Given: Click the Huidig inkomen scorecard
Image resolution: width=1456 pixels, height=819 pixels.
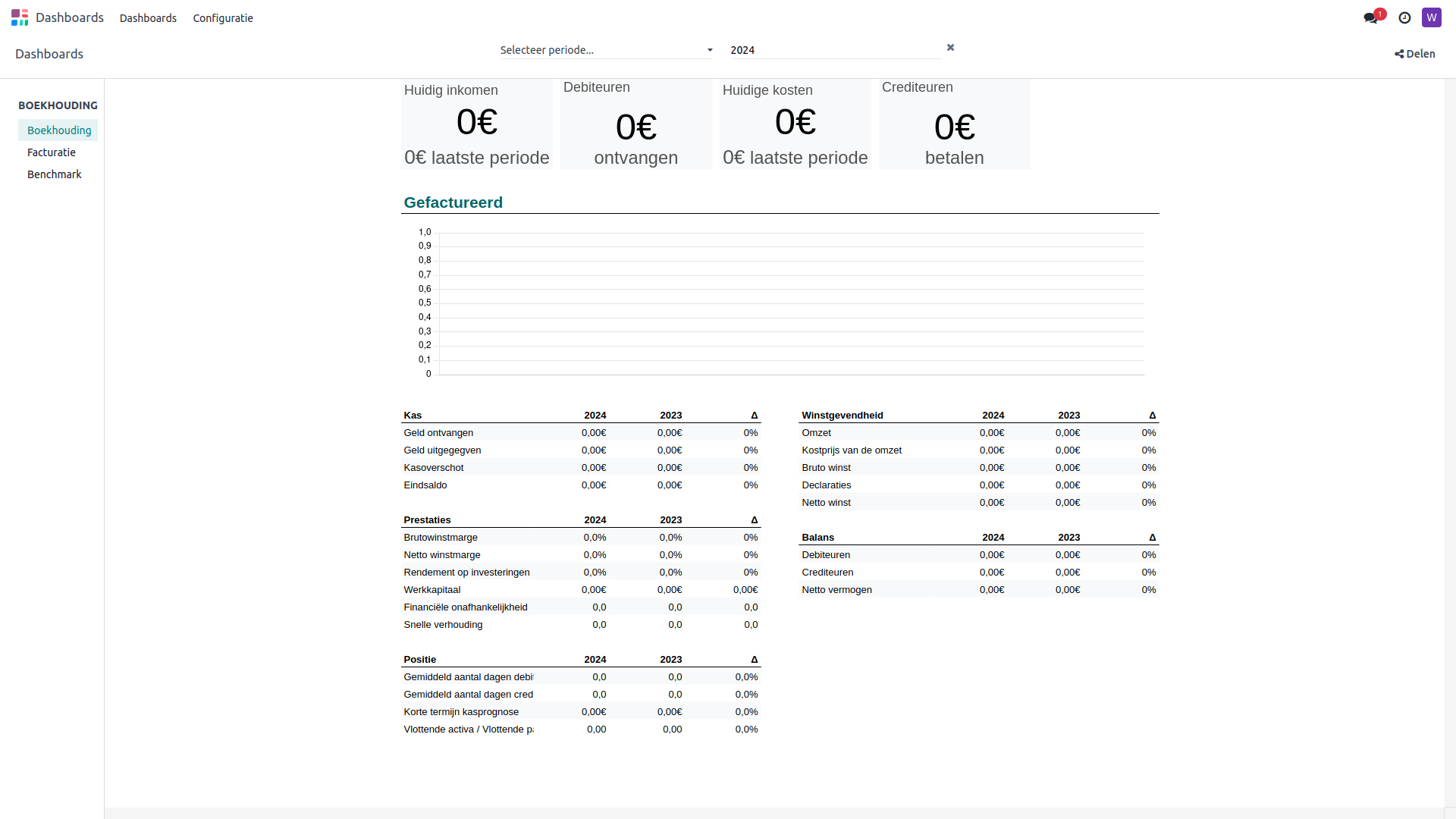Looking at the screenshot, I should [477, 124].
